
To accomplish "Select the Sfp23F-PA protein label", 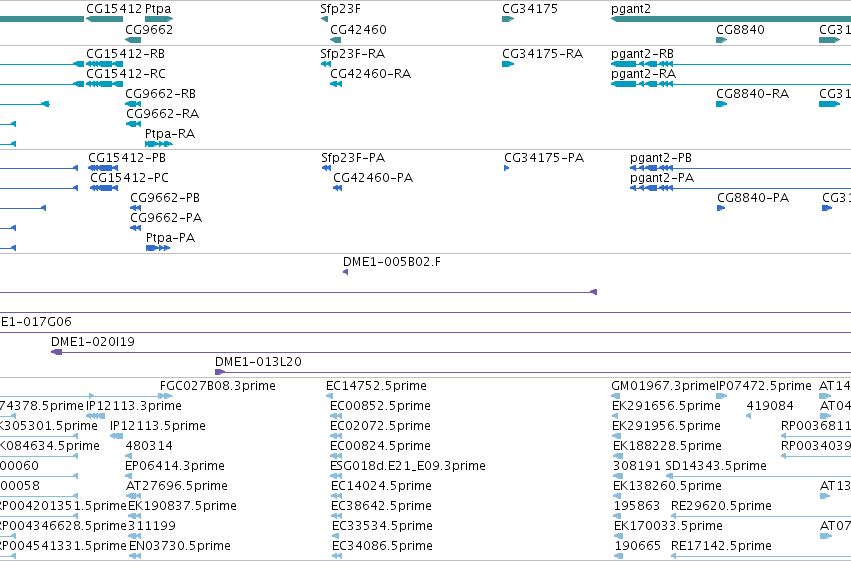I will 353,158.
